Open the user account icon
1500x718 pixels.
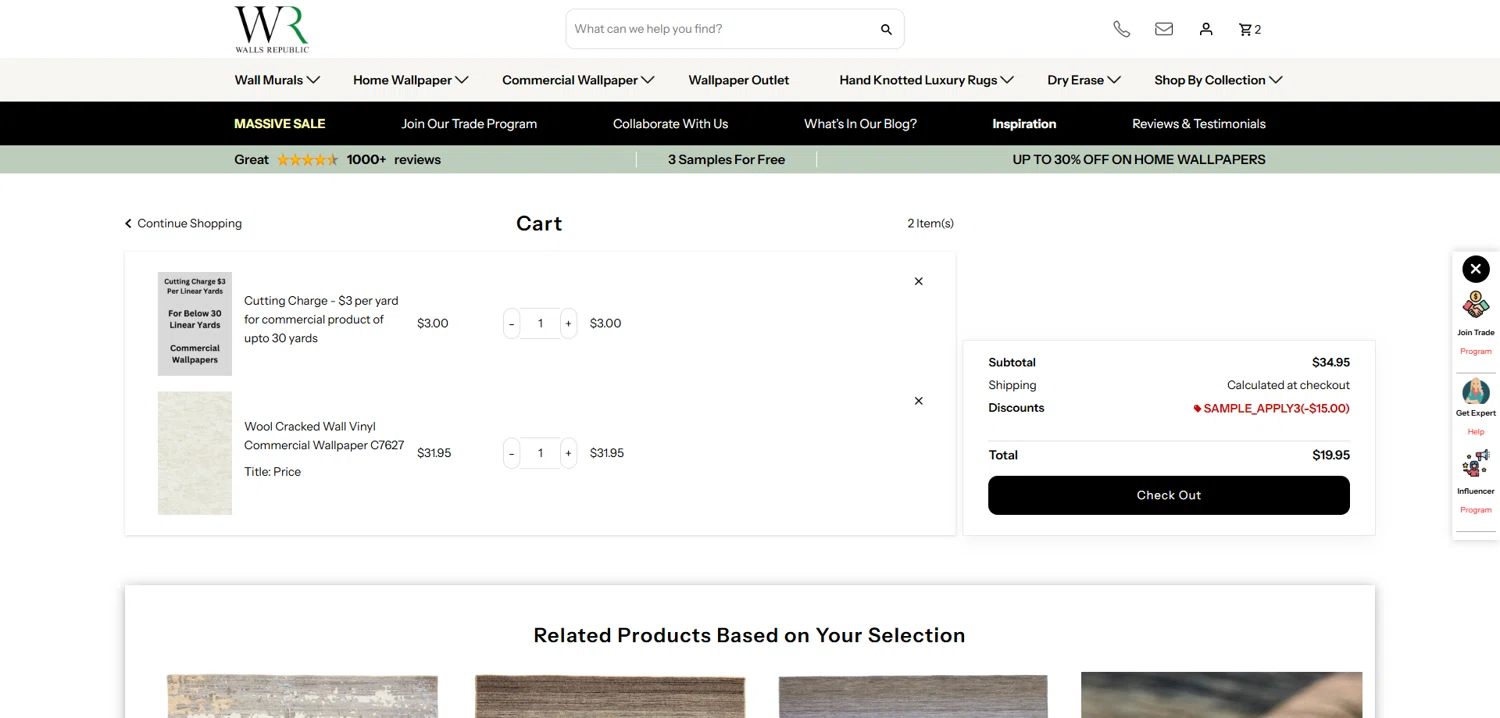point(1206,29)
